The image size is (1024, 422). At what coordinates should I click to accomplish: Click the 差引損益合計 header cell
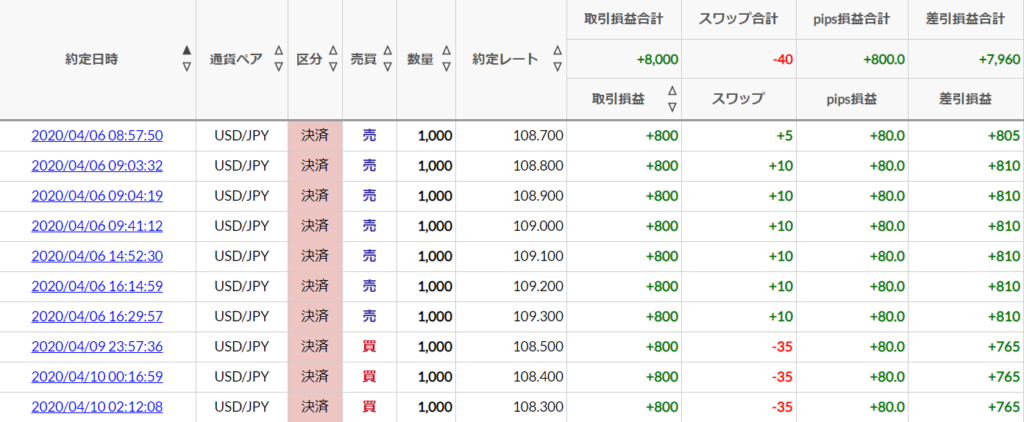[966, 19]
